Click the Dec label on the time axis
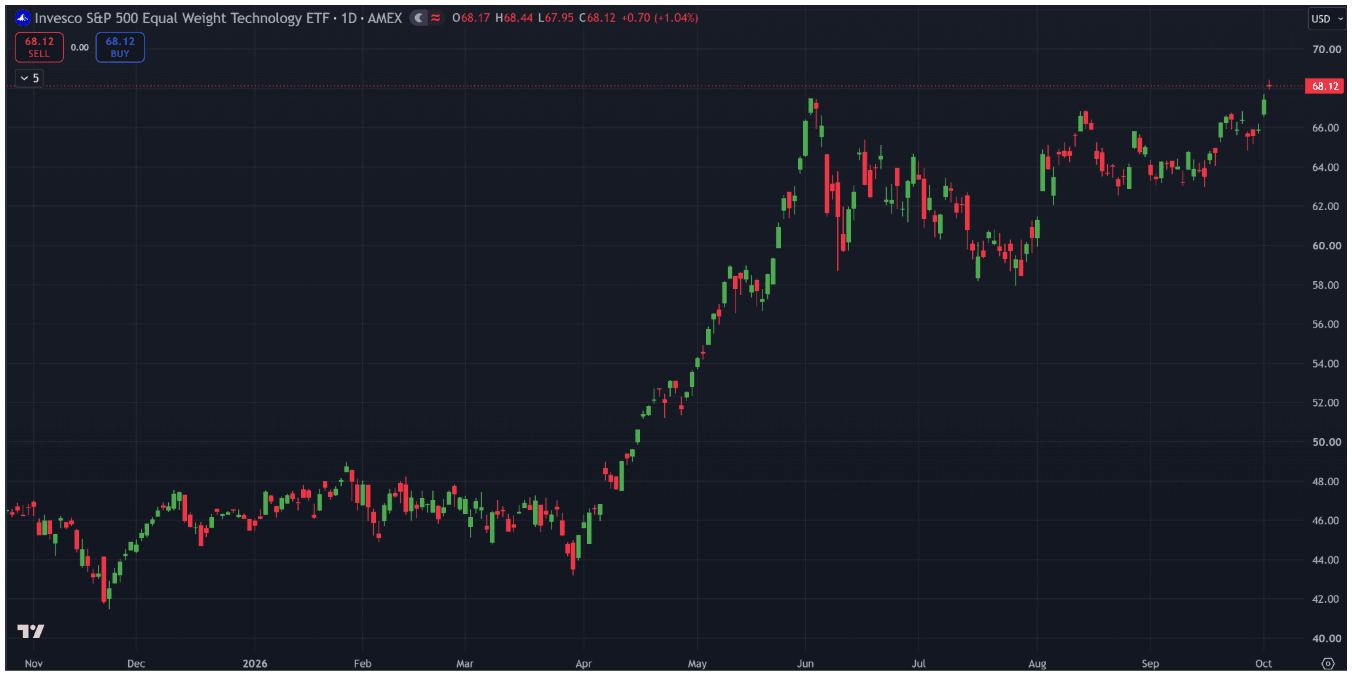 pyautogui.click(x=136, y=663)
